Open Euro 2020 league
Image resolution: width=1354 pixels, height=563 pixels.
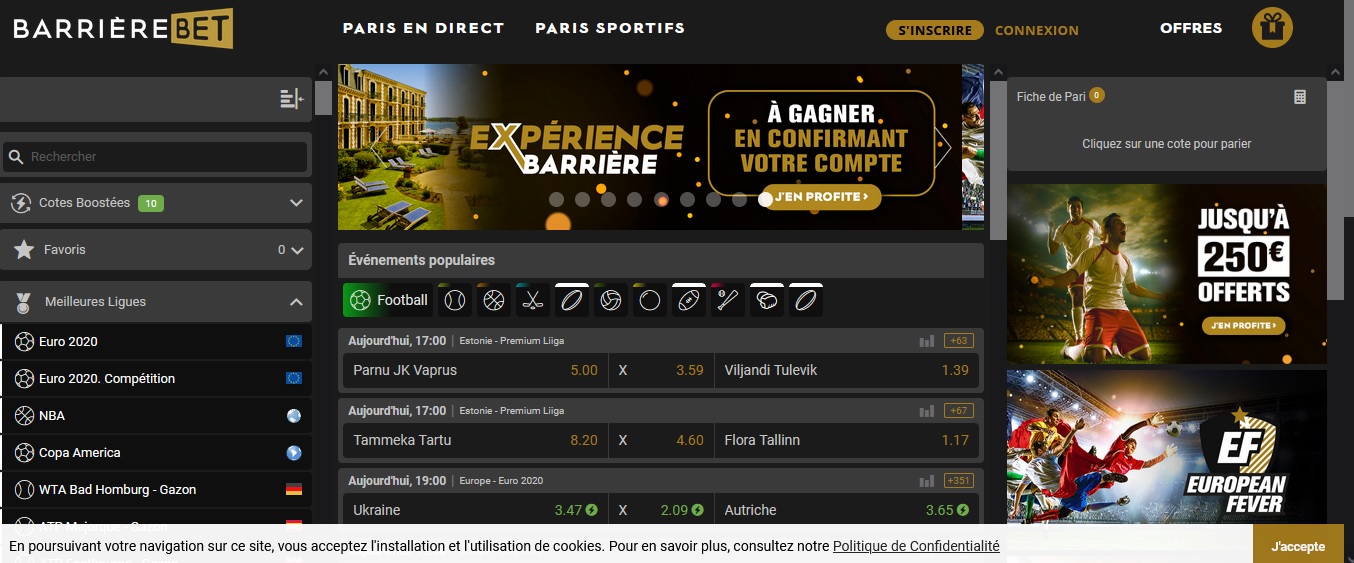[x=156, y=342]
